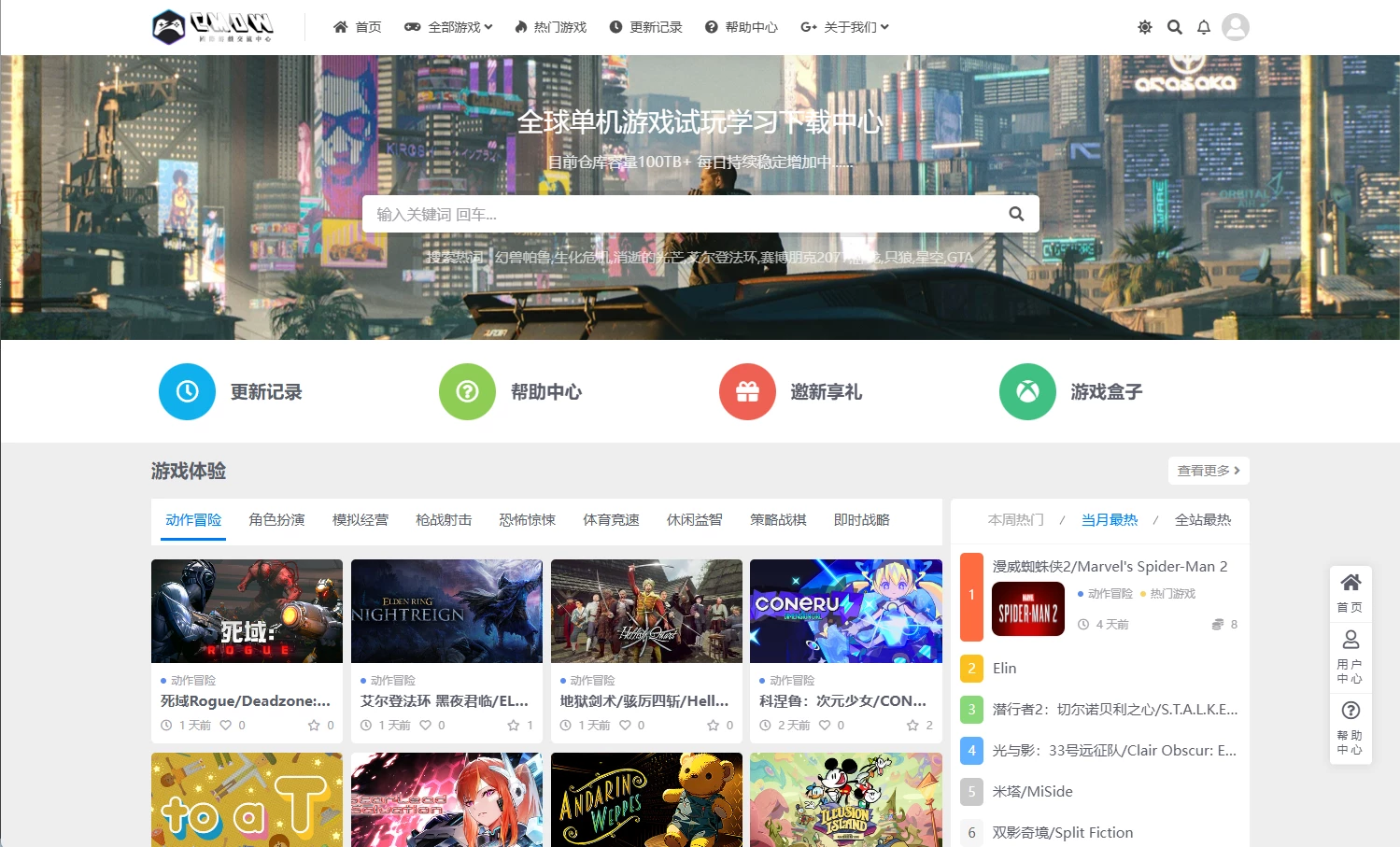
Task: Select 休闲益智 category tab
Action: click(x=695, y=519)
